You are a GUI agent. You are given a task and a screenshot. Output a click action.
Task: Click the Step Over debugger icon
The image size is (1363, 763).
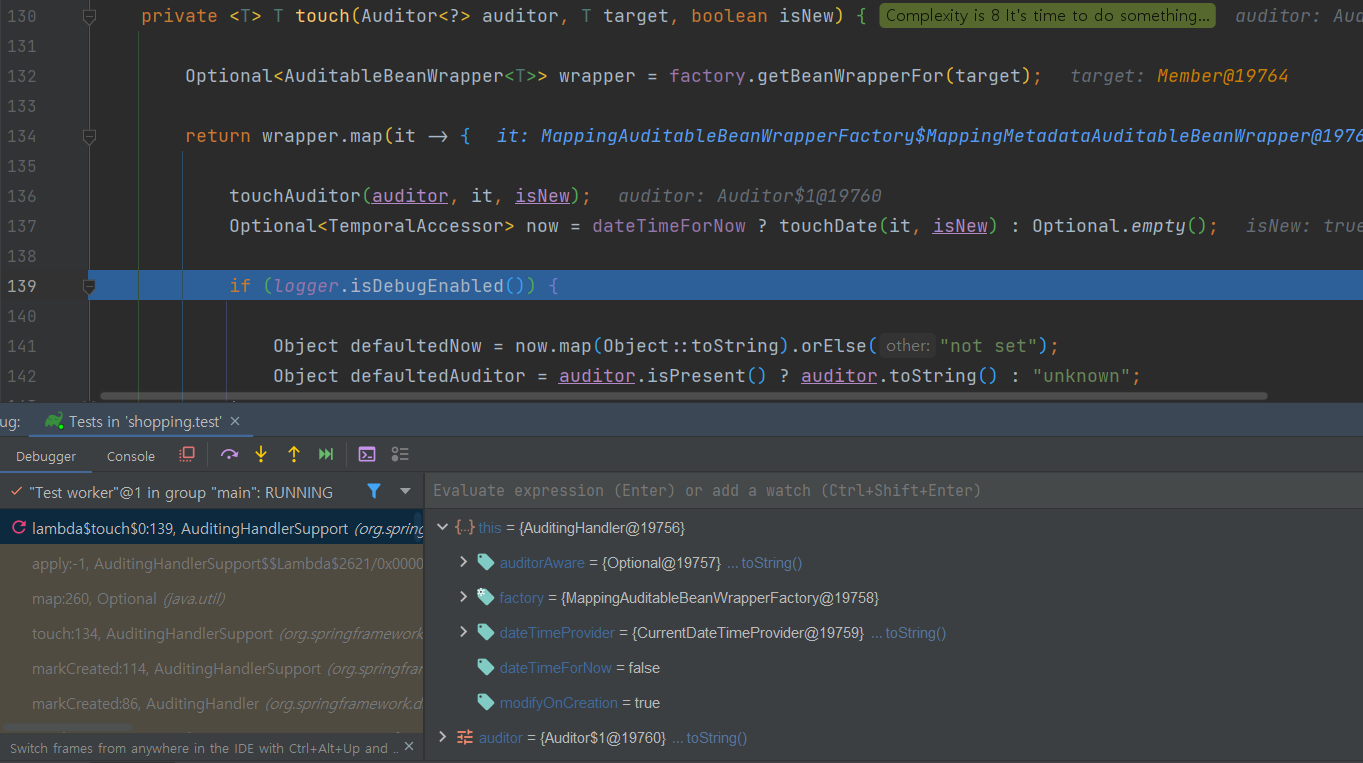(x=229, y=454)
